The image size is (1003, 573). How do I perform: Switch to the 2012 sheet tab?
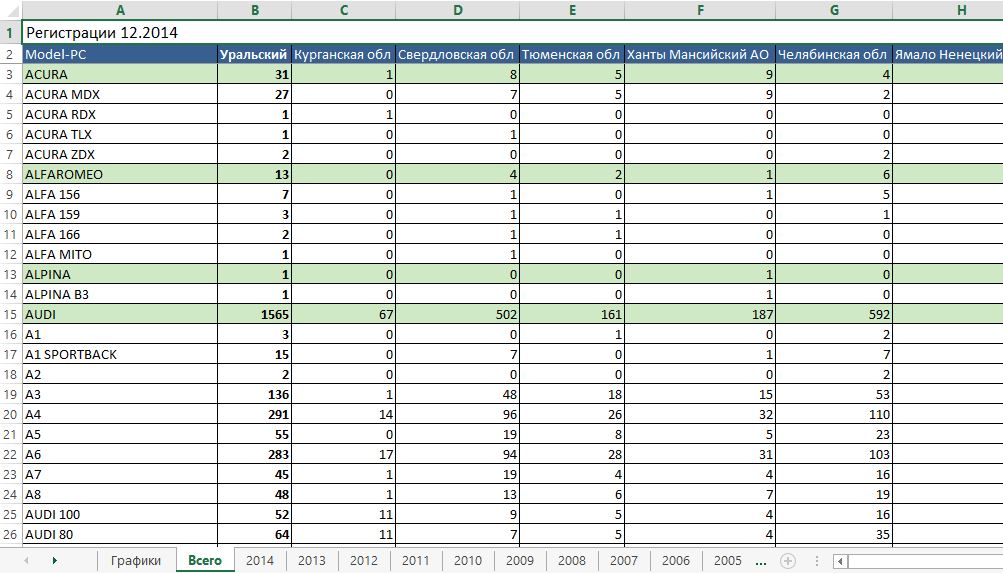pos(363,561)
